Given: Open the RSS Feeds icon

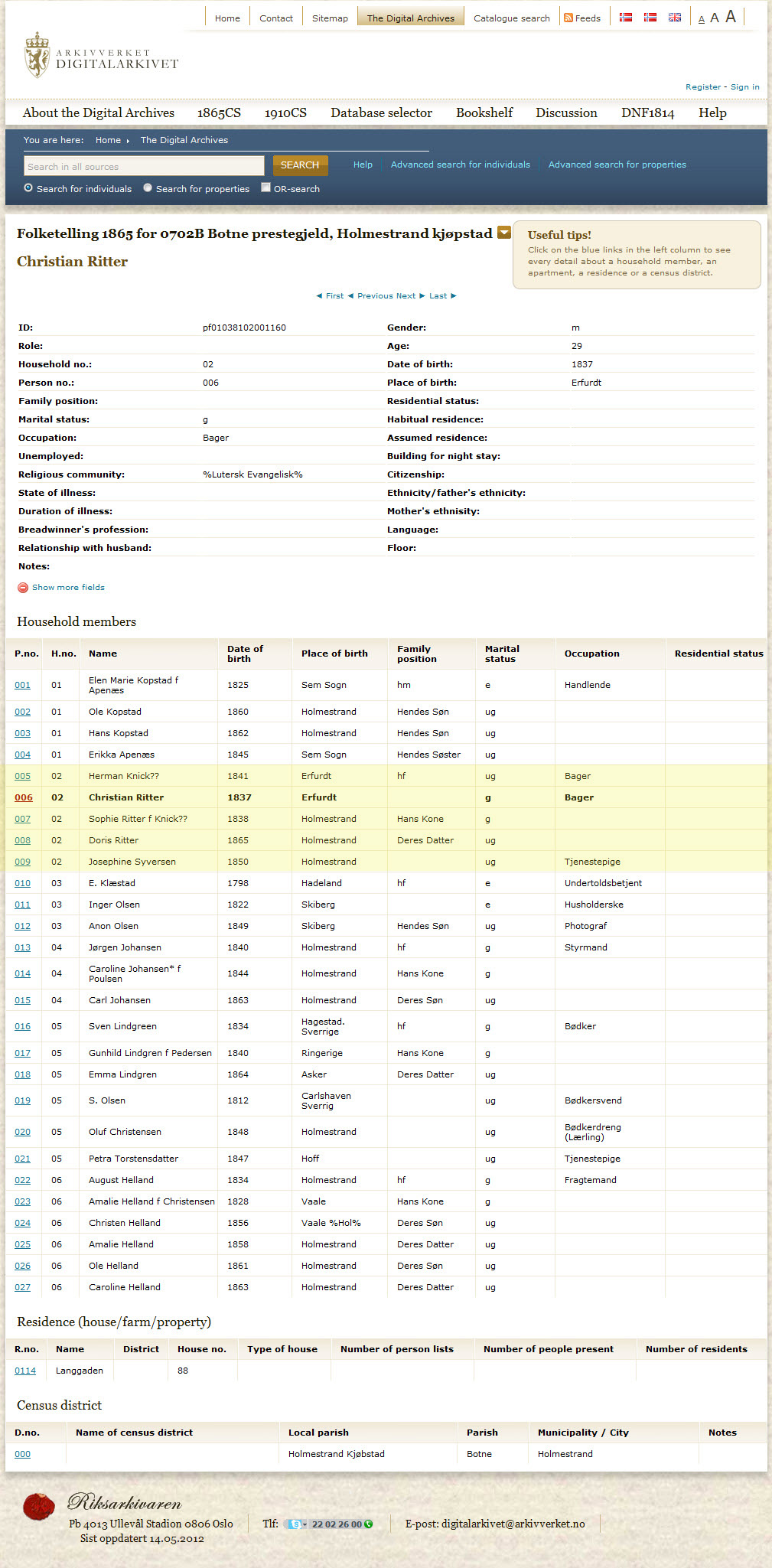Looking at the screenshot, I should point(568,18).
